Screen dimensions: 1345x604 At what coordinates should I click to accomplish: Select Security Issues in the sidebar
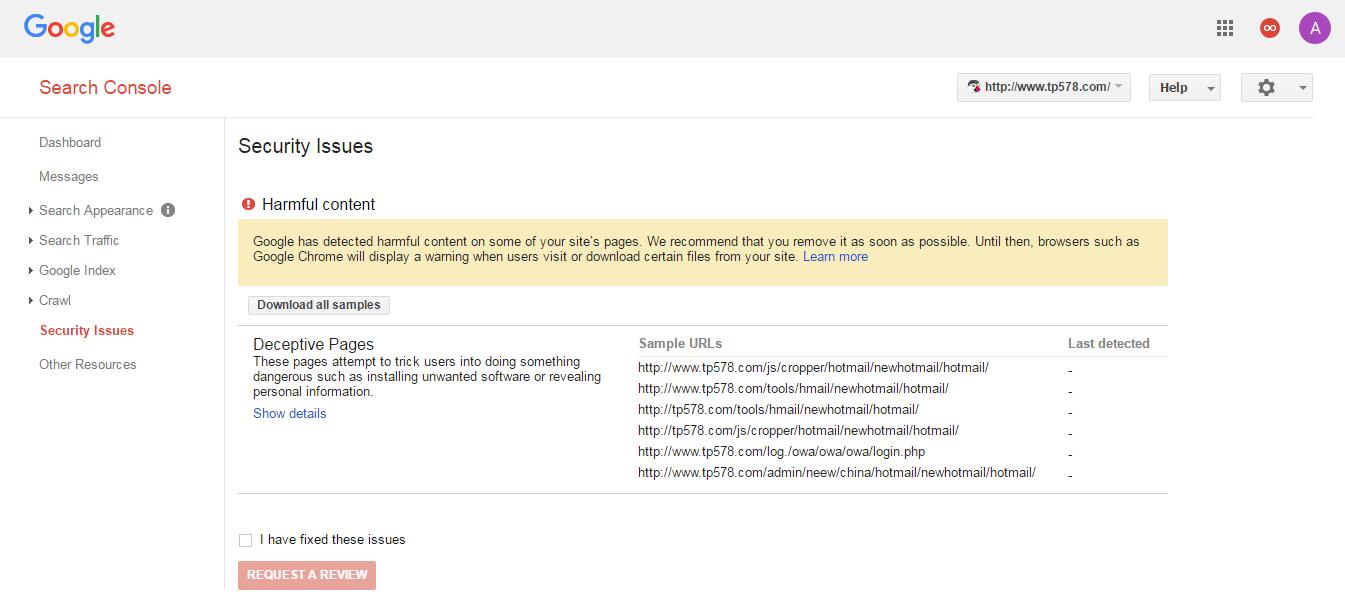pos(87,330)
